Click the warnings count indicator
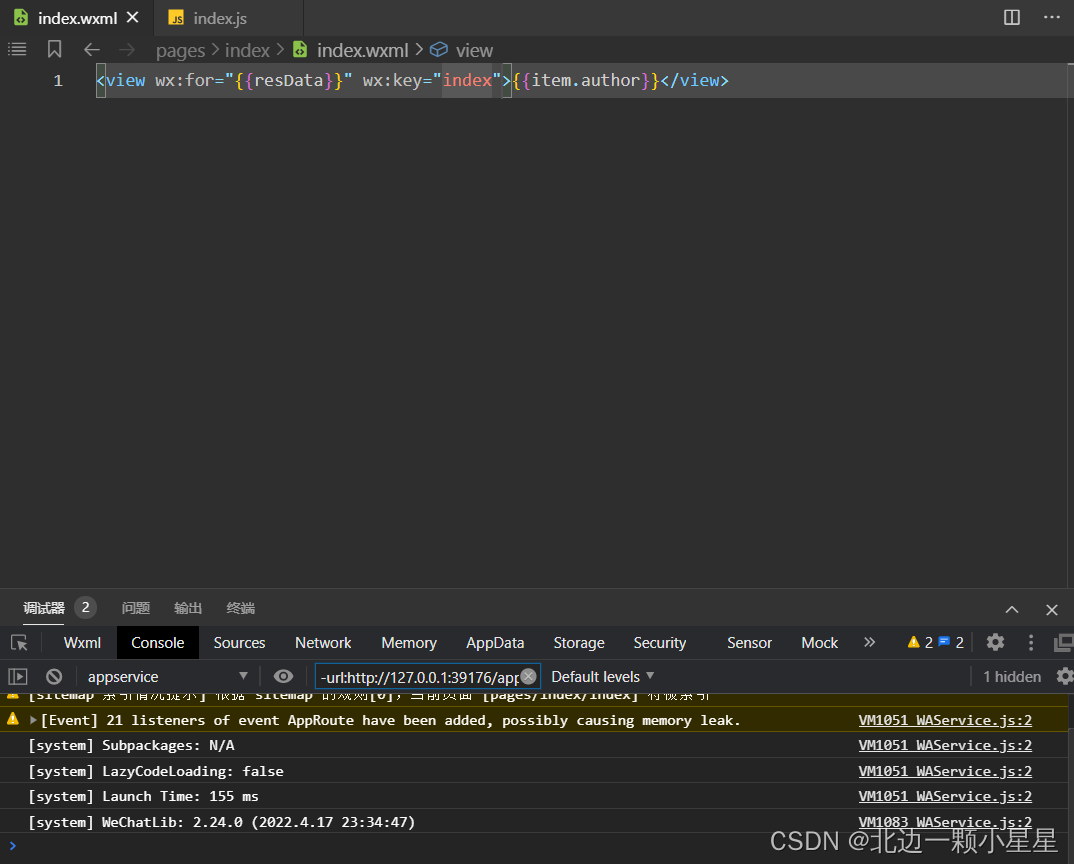Screen dimensions: 1074x864 [920, 643]
